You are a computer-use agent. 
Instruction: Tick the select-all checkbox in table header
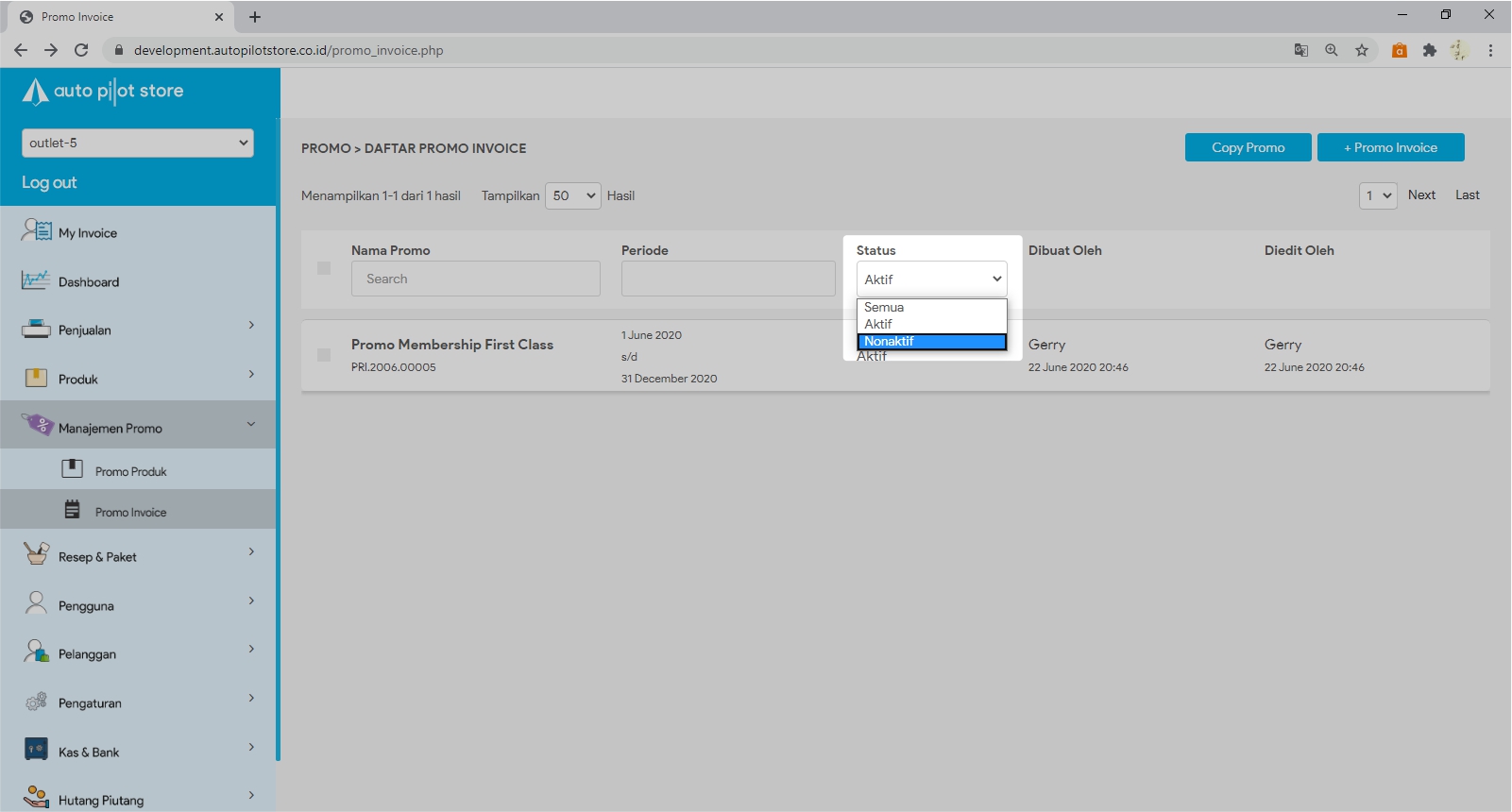tap(324, 268)
